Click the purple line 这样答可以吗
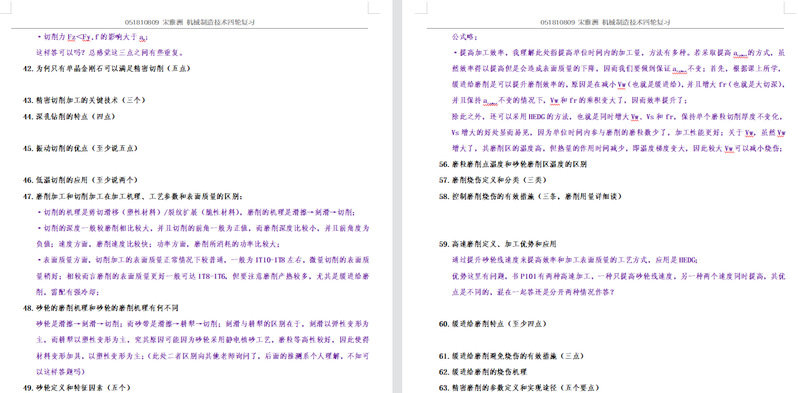Screen dimensions: 798x393 [x=109, y=52]
